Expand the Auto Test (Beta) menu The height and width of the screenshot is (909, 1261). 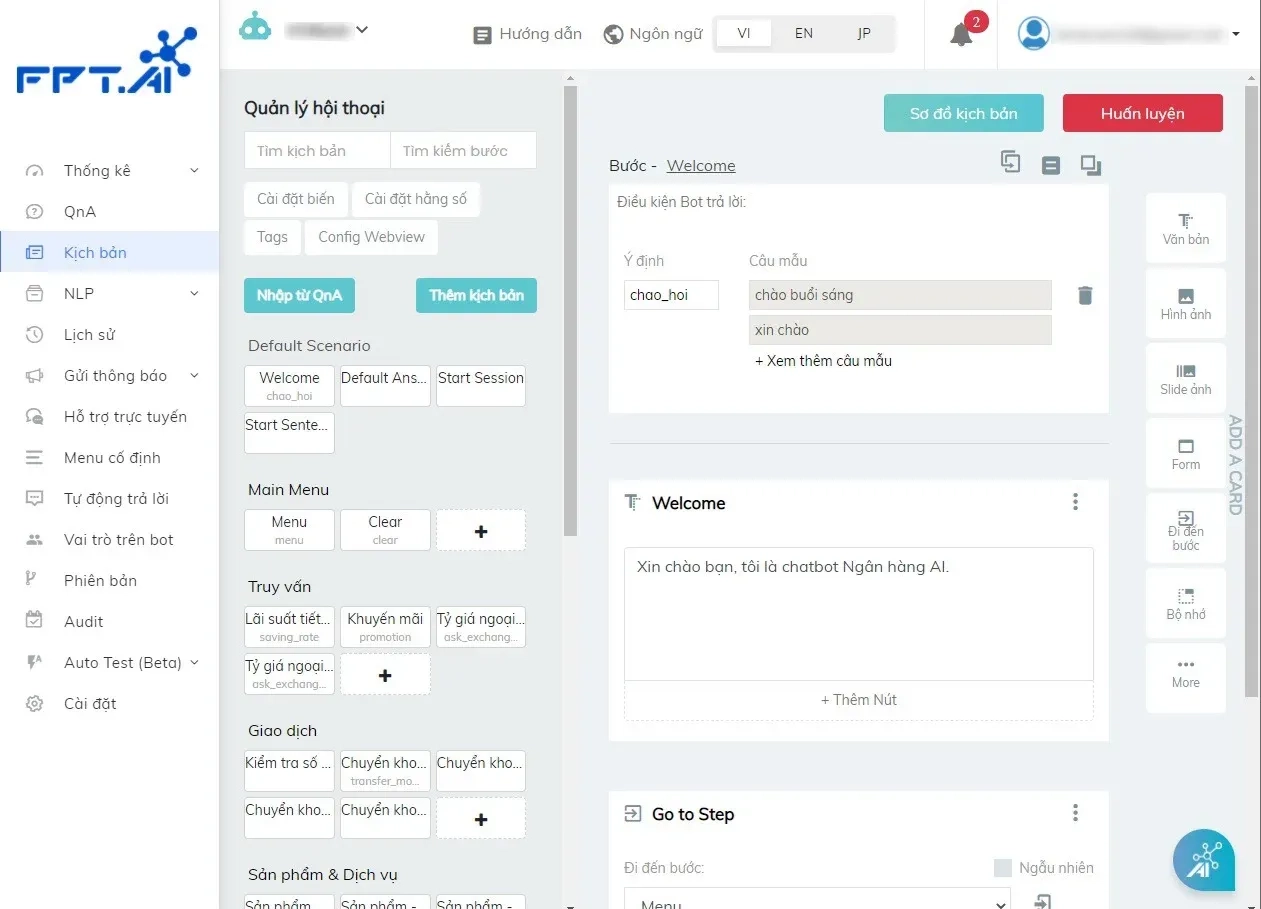pos(194,663)
